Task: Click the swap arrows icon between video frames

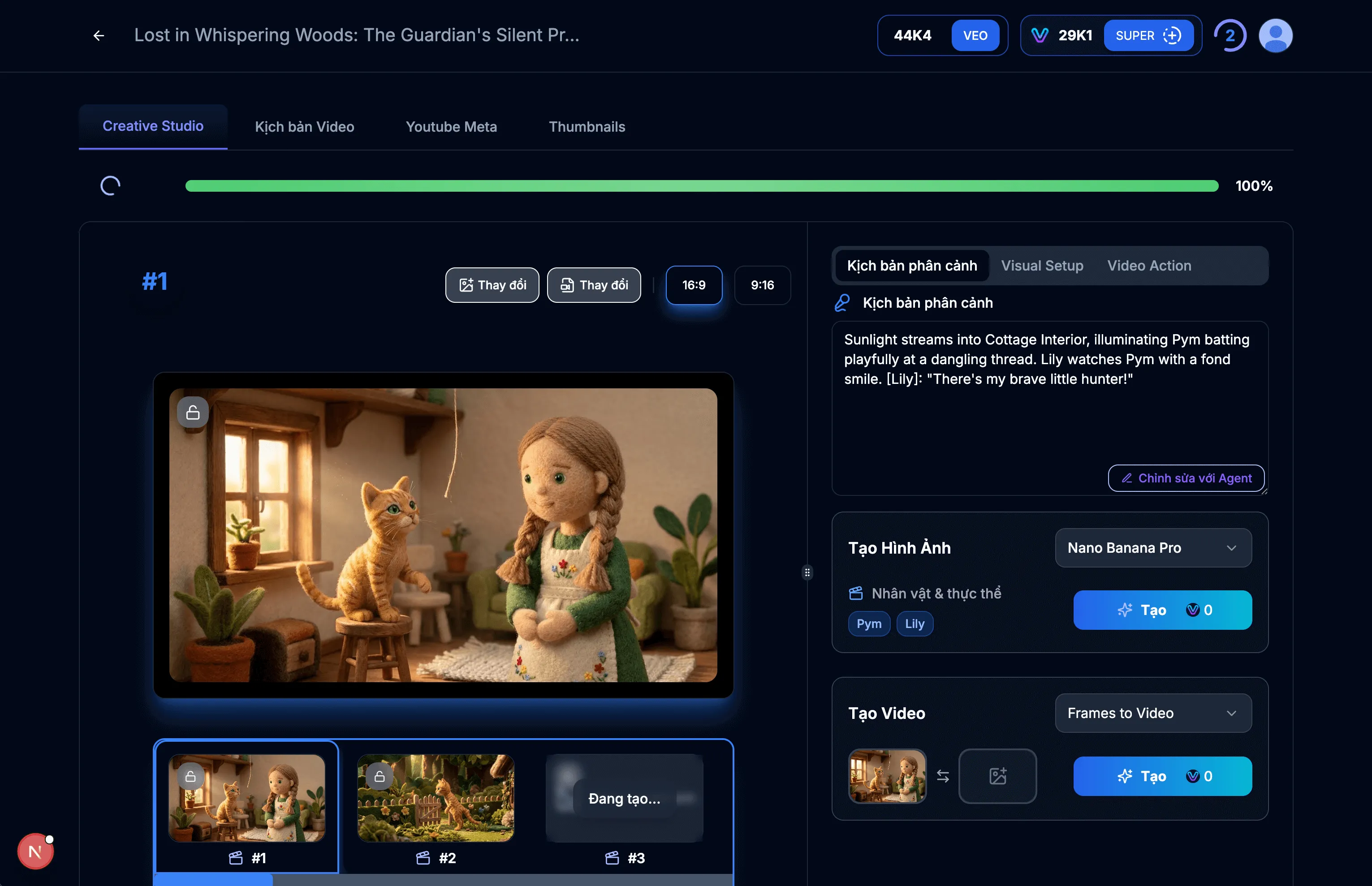Action: click(943, 775)
